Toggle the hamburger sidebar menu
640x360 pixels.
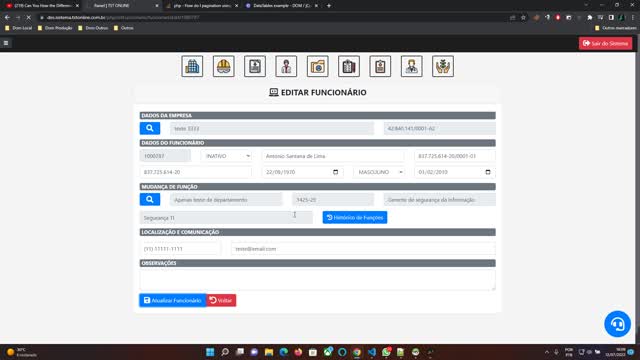pyautogui.click(x=6, y=43)
